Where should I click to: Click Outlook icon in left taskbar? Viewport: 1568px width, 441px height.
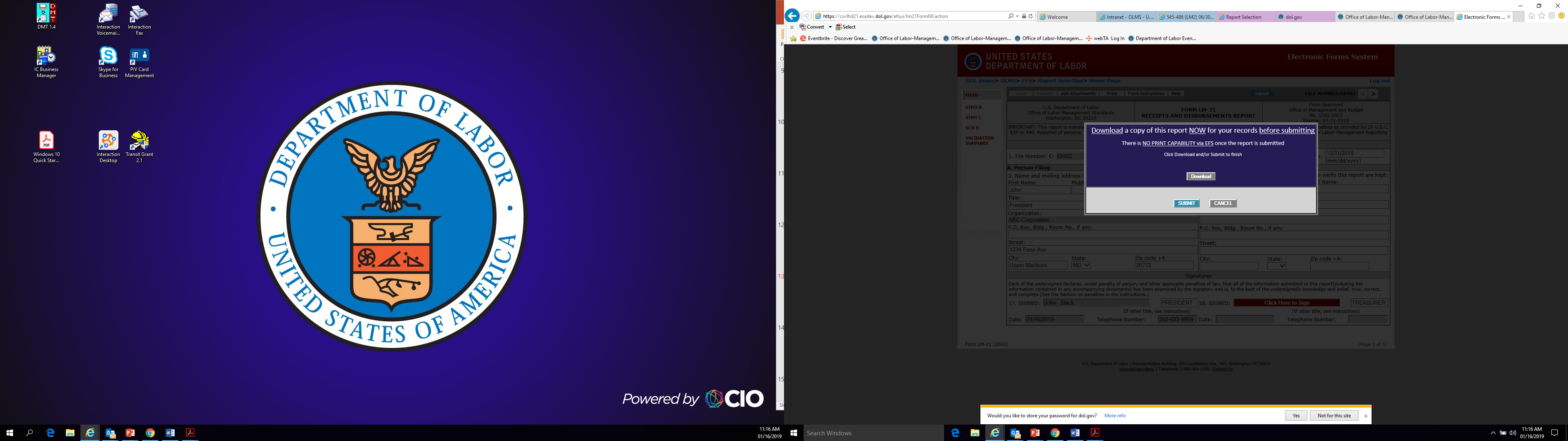(x=110, y=433)
